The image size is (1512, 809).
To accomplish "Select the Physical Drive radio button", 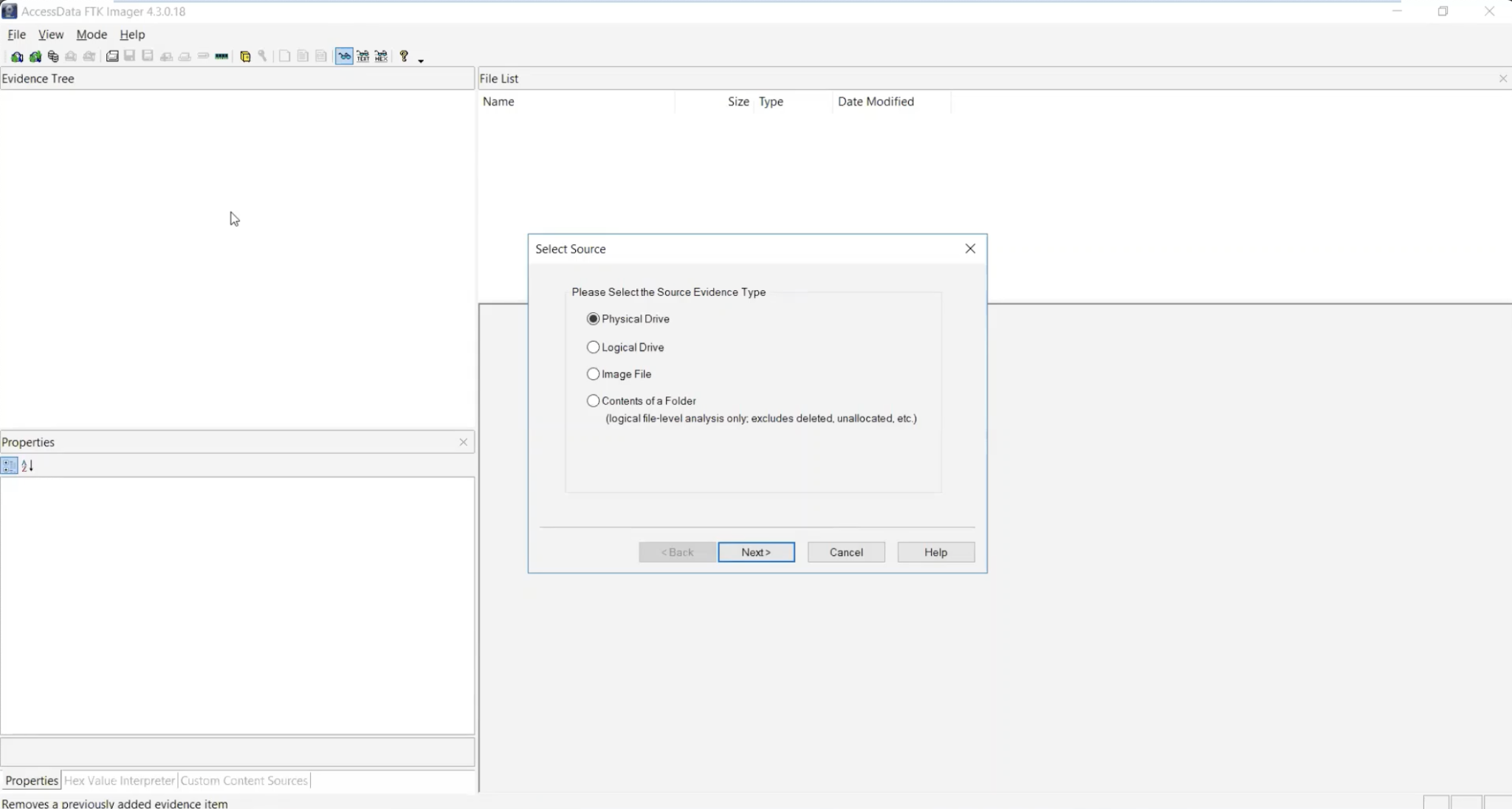I will point(593,318).
